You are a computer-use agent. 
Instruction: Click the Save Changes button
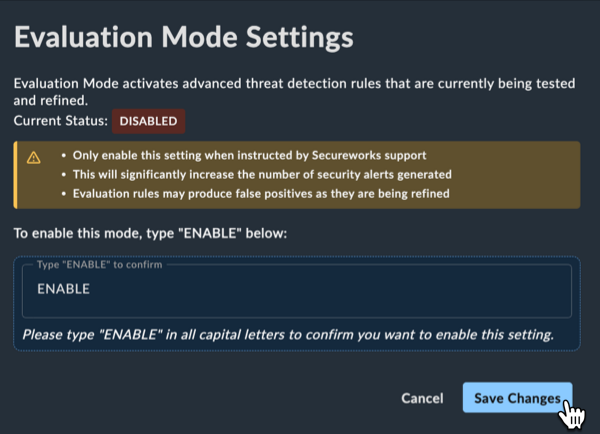point(517,398)
